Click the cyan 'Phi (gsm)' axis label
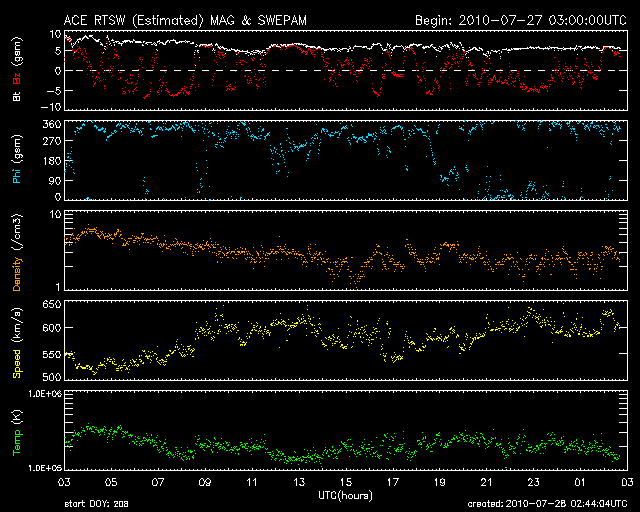This screenshot has width=640, height=512. pos(17,160)
